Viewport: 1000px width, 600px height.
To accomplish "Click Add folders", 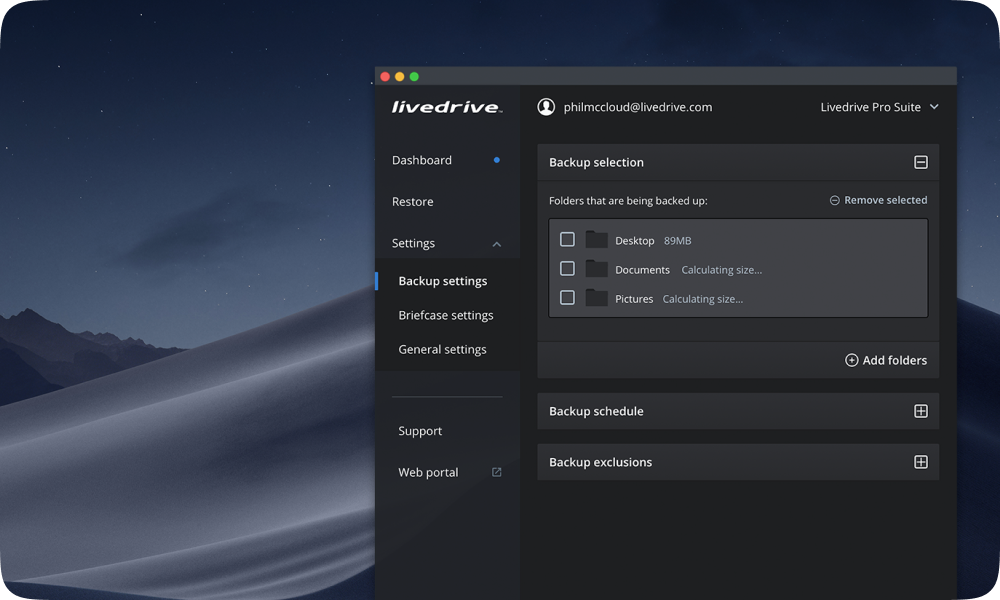I will pos(886,360).
